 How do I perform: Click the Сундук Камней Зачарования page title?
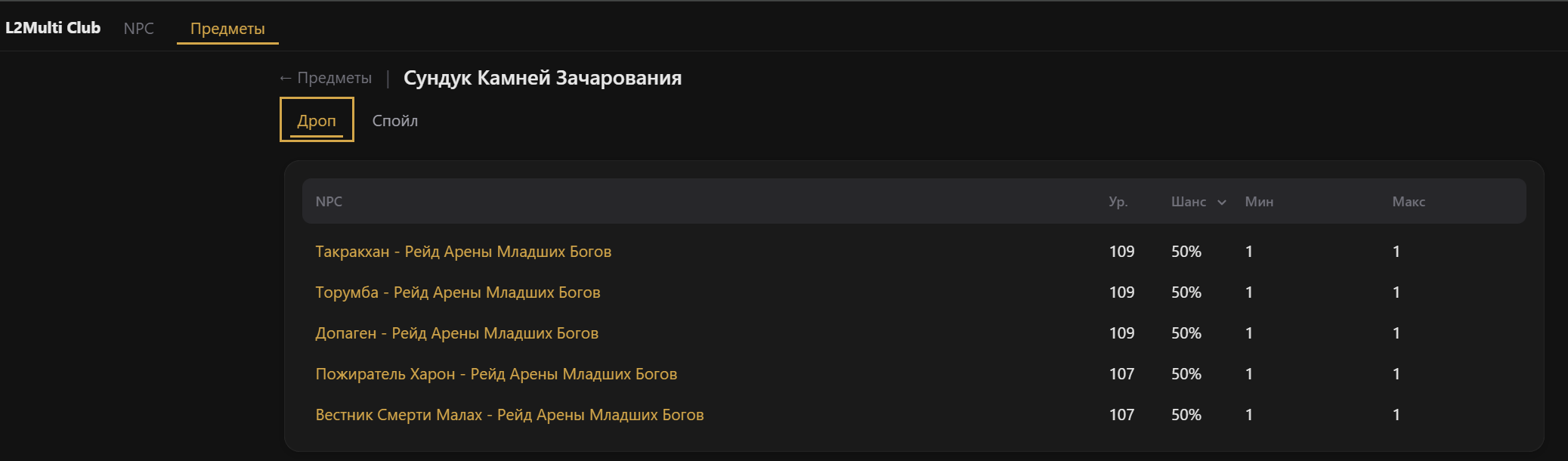543,78
